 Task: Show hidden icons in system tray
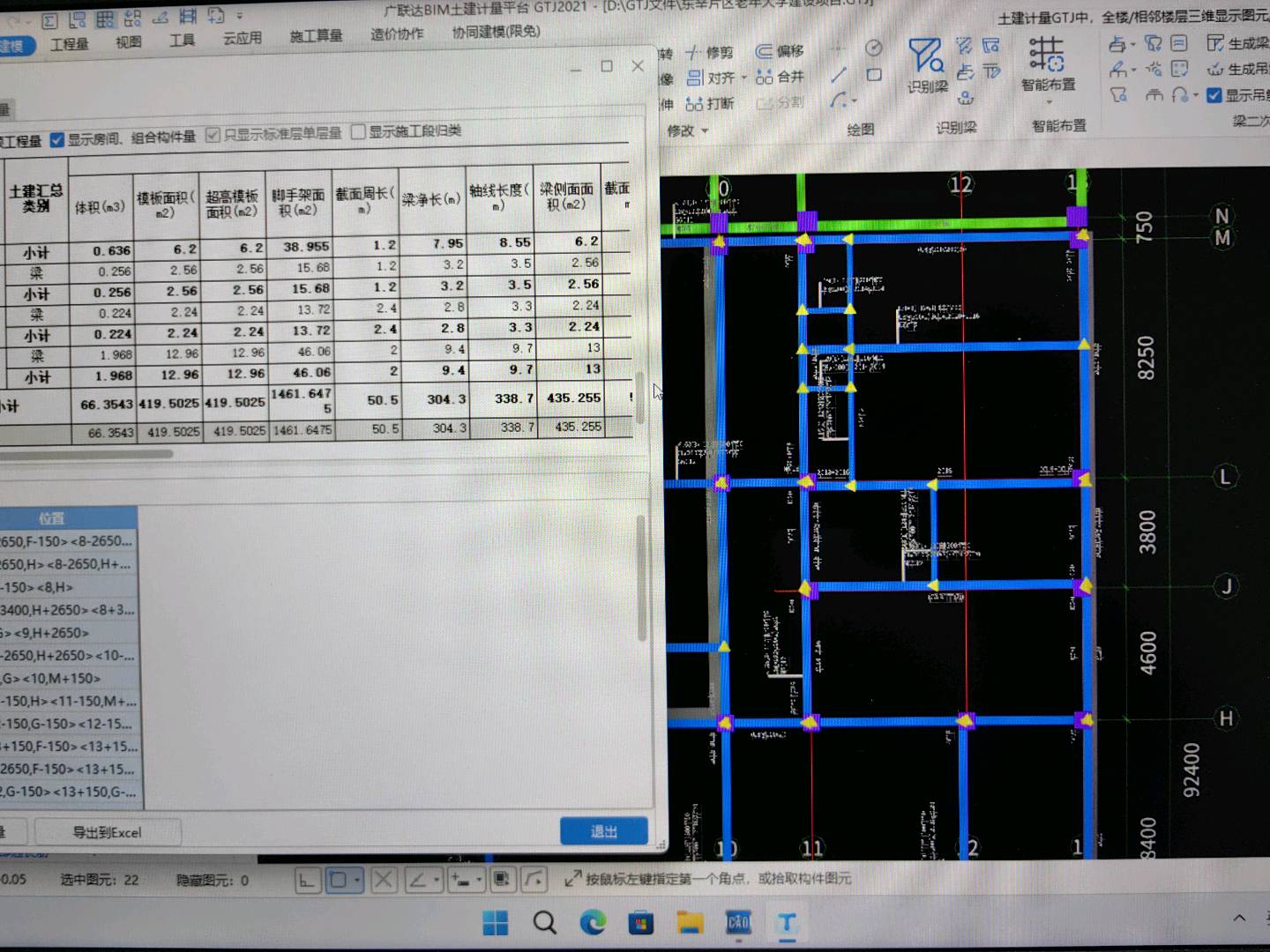tap(1239, 918)
